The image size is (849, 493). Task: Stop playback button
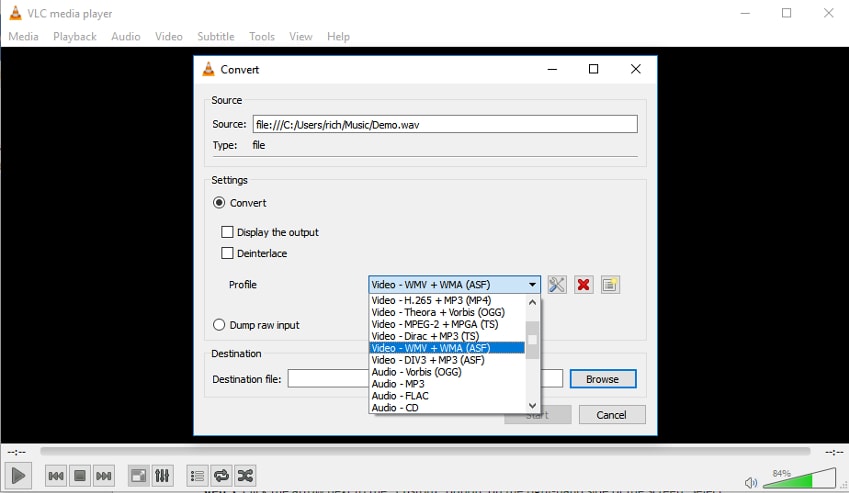tap(80, 476)
